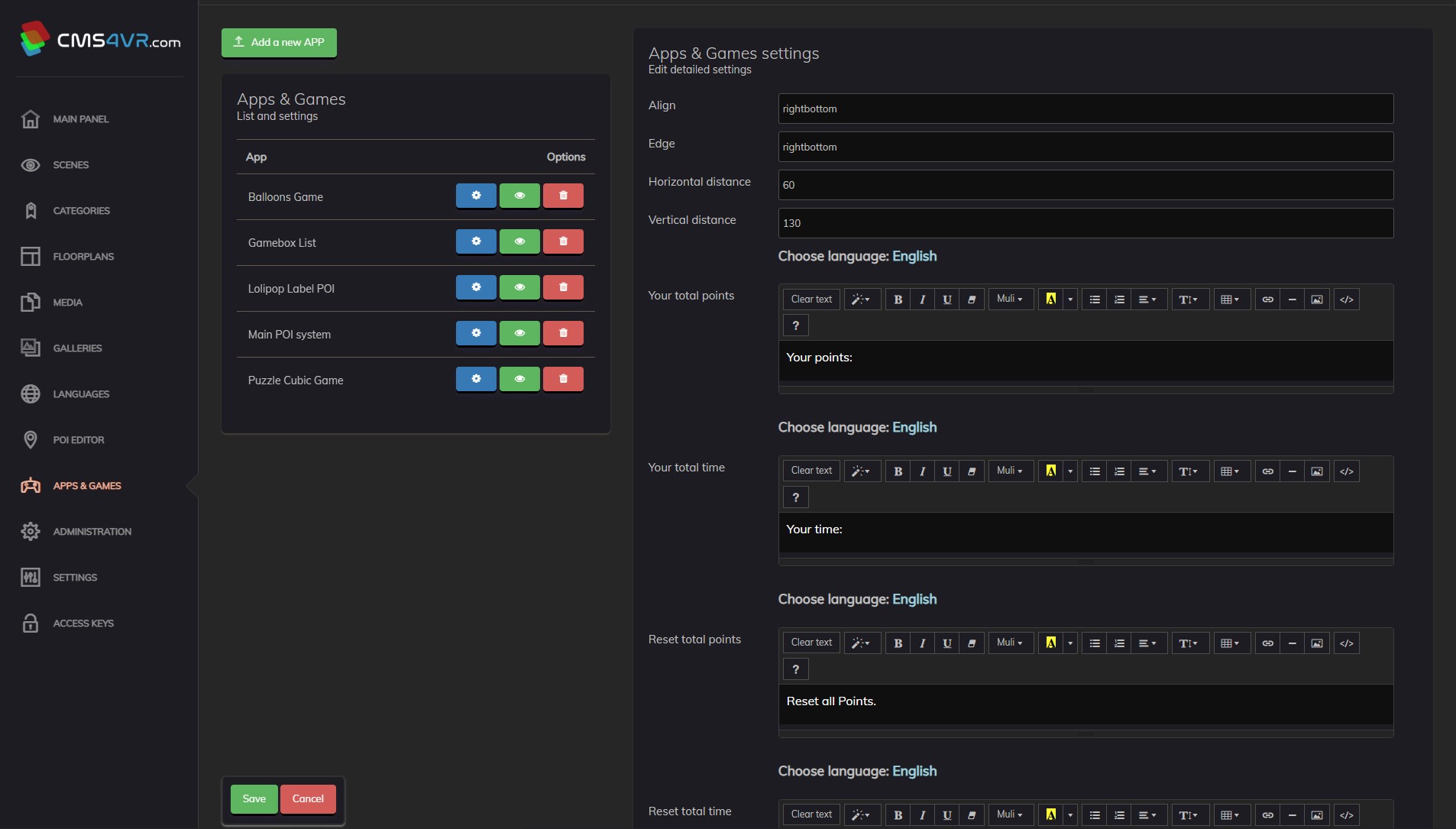Insert a link in Your total points editor
The image size is (1456, 829).
[1267, 300]
